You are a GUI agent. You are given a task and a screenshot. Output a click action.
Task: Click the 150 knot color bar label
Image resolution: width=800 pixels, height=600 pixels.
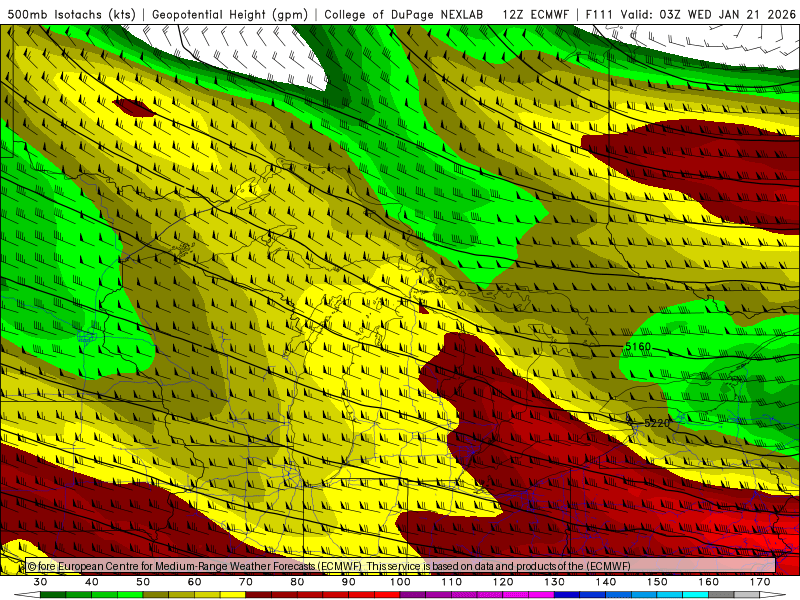pyautogui.click(x=658, y=582)
